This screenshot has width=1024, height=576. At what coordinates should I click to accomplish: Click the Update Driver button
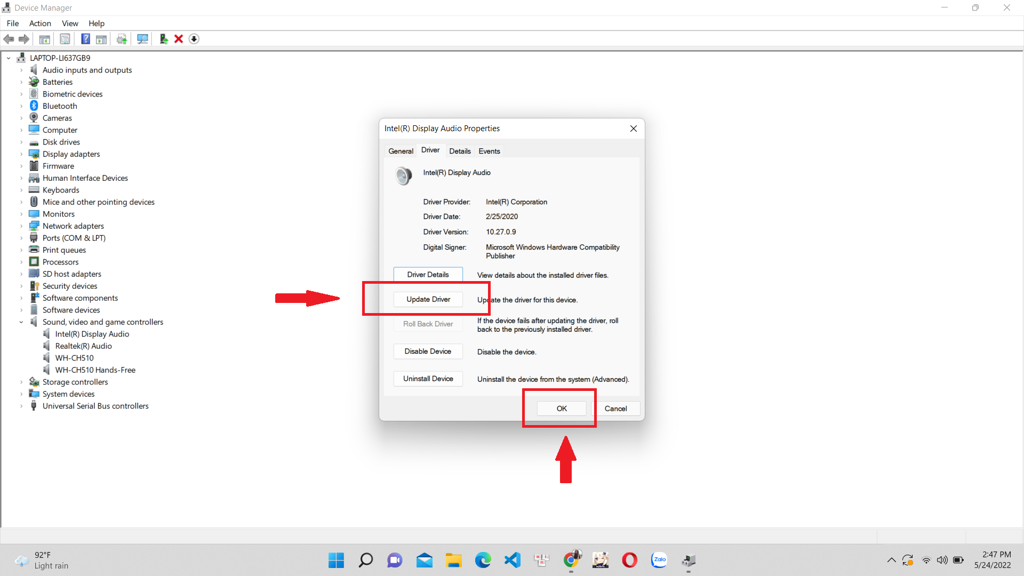[x=428, y=299]
